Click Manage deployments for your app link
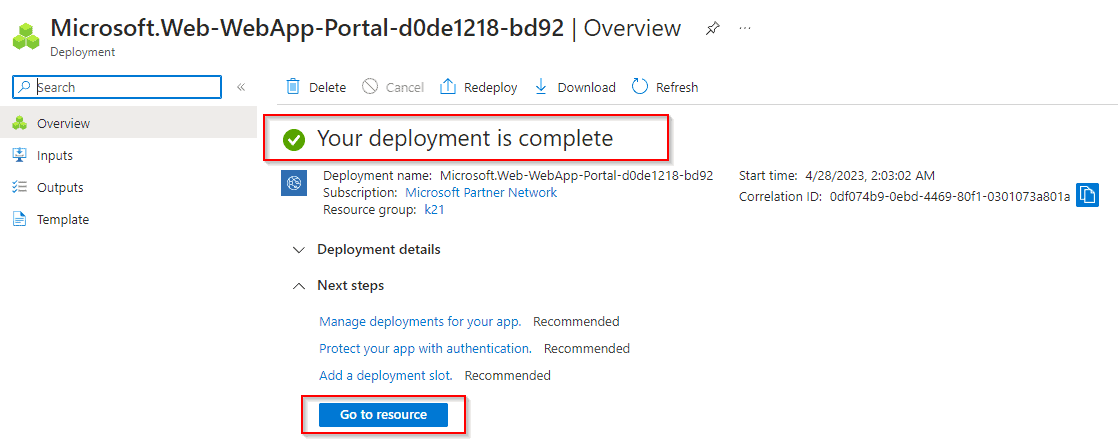Viewport: 1118px width, 441px height. click(x=420, y=321)
